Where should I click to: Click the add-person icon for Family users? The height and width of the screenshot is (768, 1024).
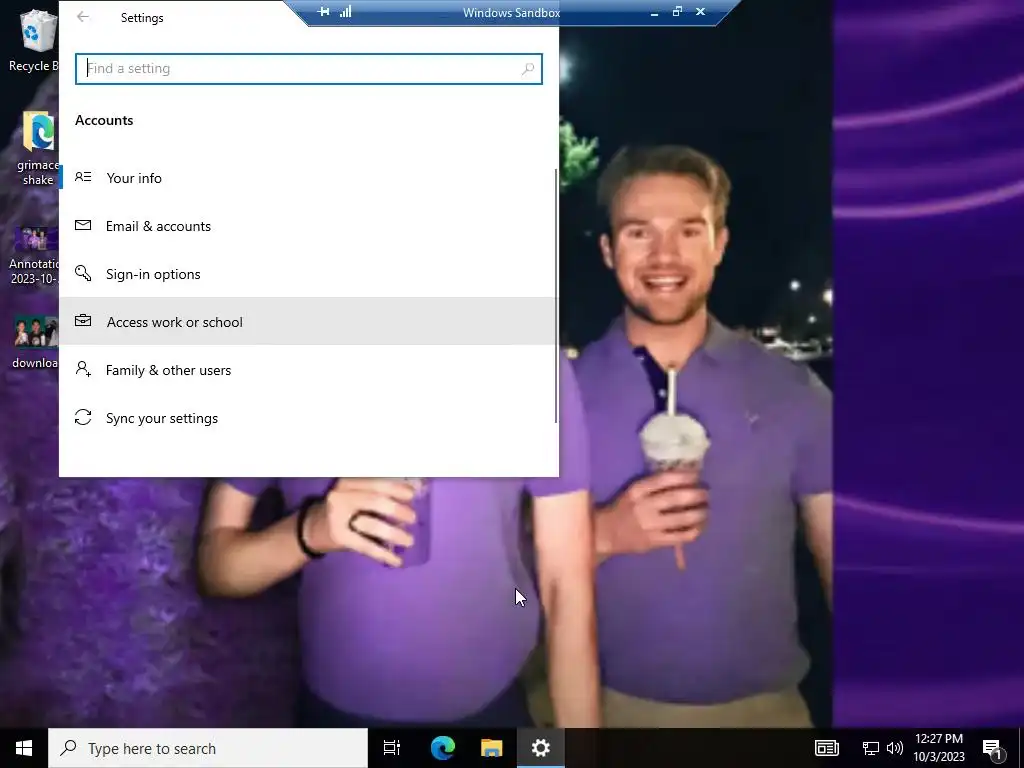[83, 369]
